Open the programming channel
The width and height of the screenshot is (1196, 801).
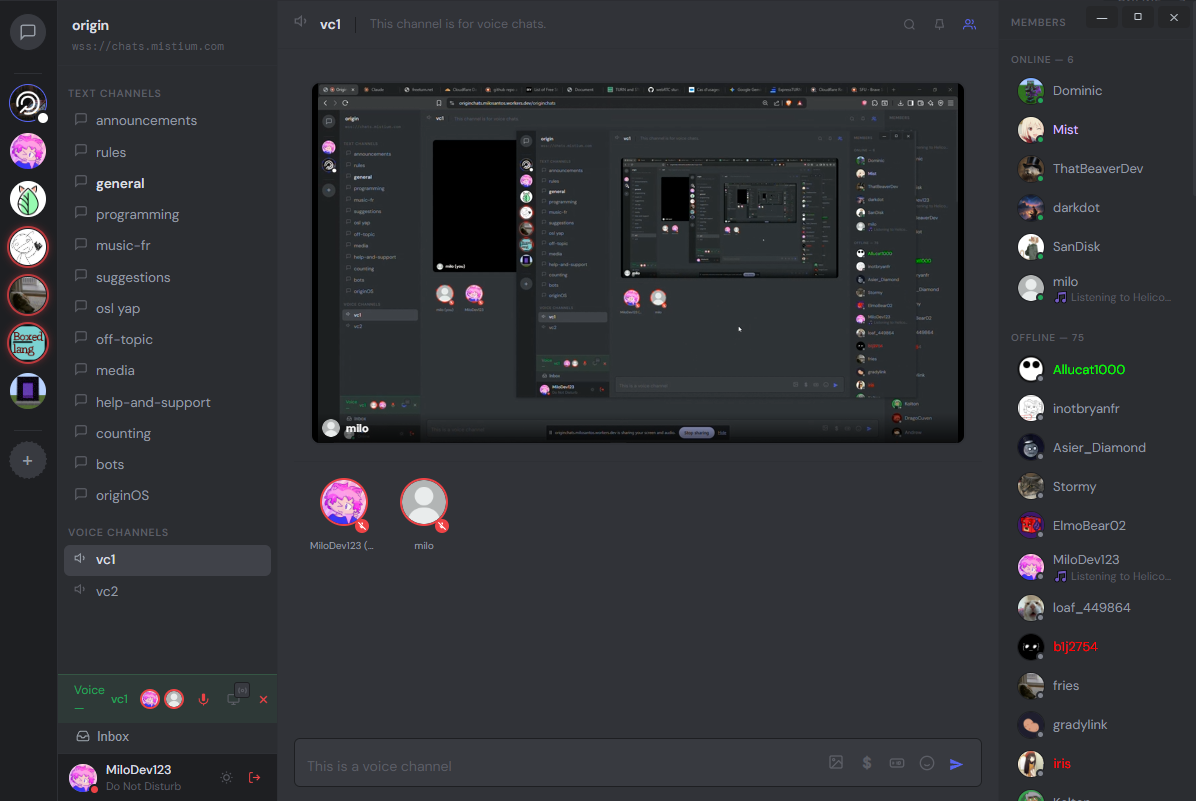(x=167, y=214)
